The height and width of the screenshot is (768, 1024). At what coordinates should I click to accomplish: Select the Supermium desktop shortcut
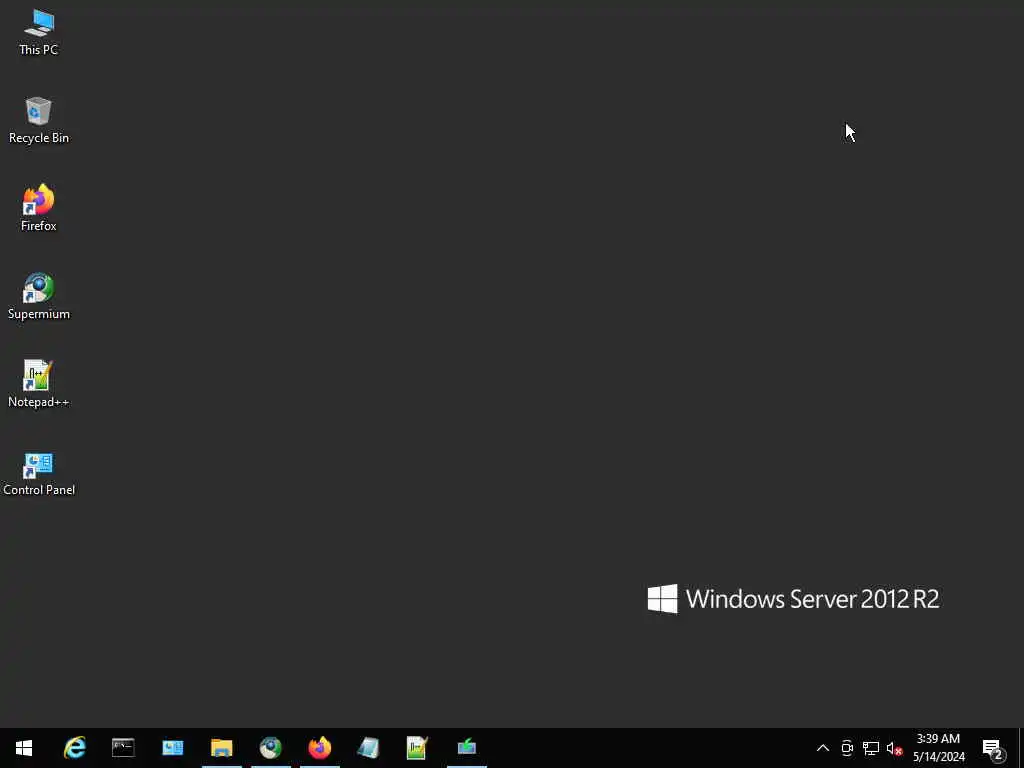[39, 296]
